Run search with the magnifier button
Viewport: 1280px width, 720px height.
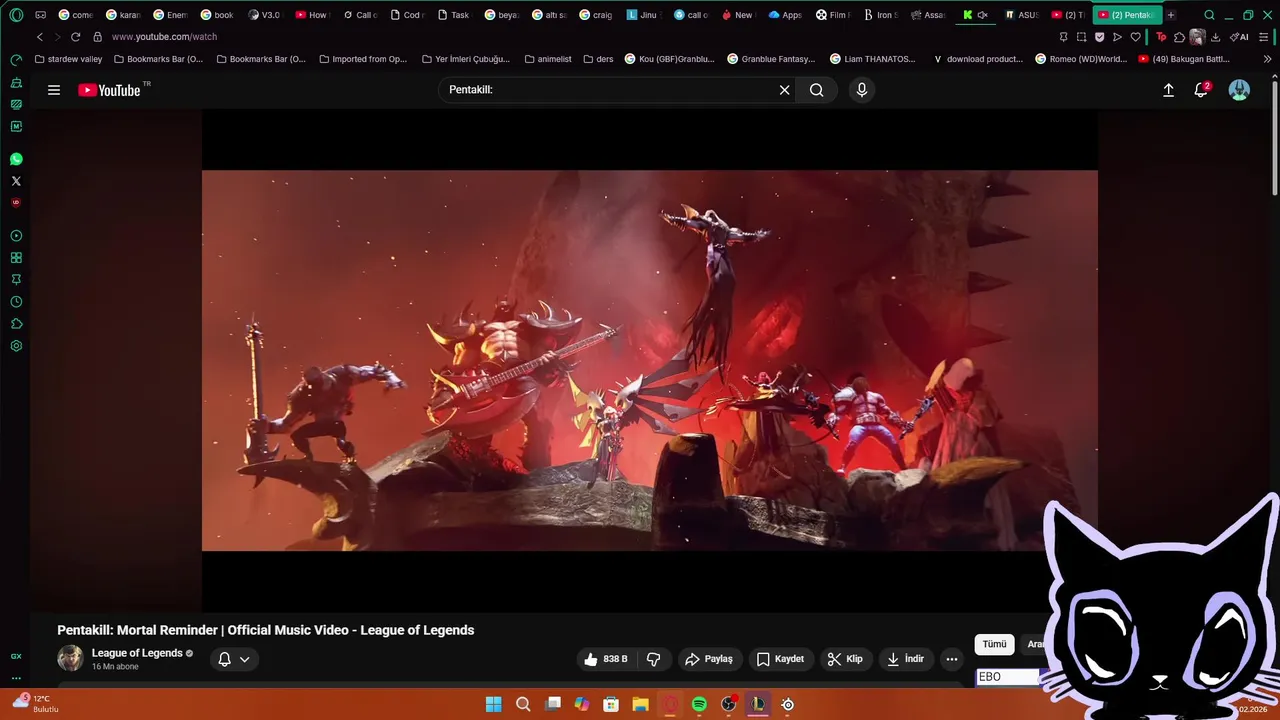[817, 90]
